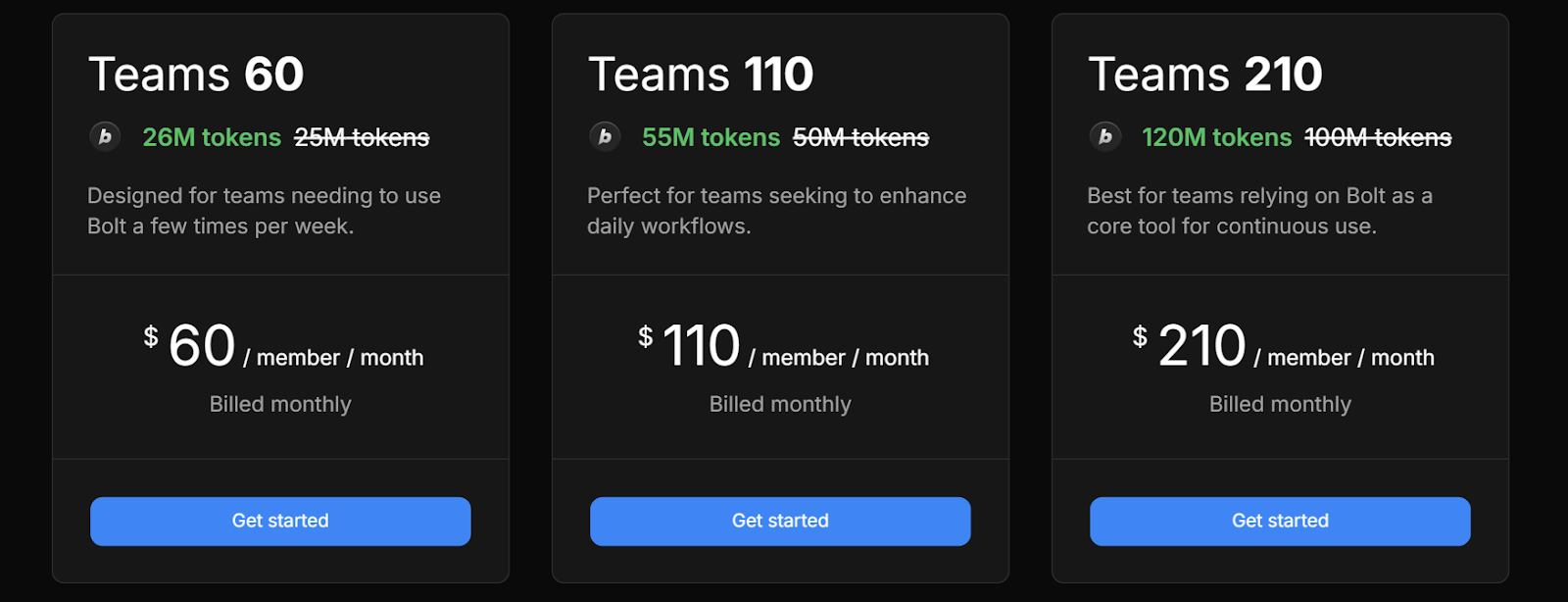Click the Bolt token icon under Teams 110
This screenshot has height=602, width=1568.
tap(605, 136)
